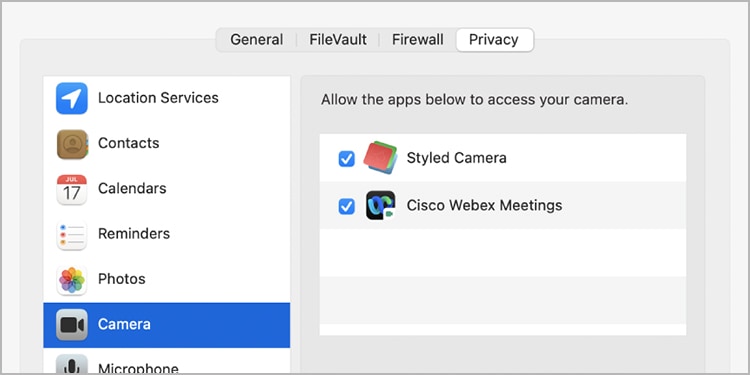Select the Microphone icon in sidebar
The height and width of the screenshot is (375, 750).
point(72,365)
